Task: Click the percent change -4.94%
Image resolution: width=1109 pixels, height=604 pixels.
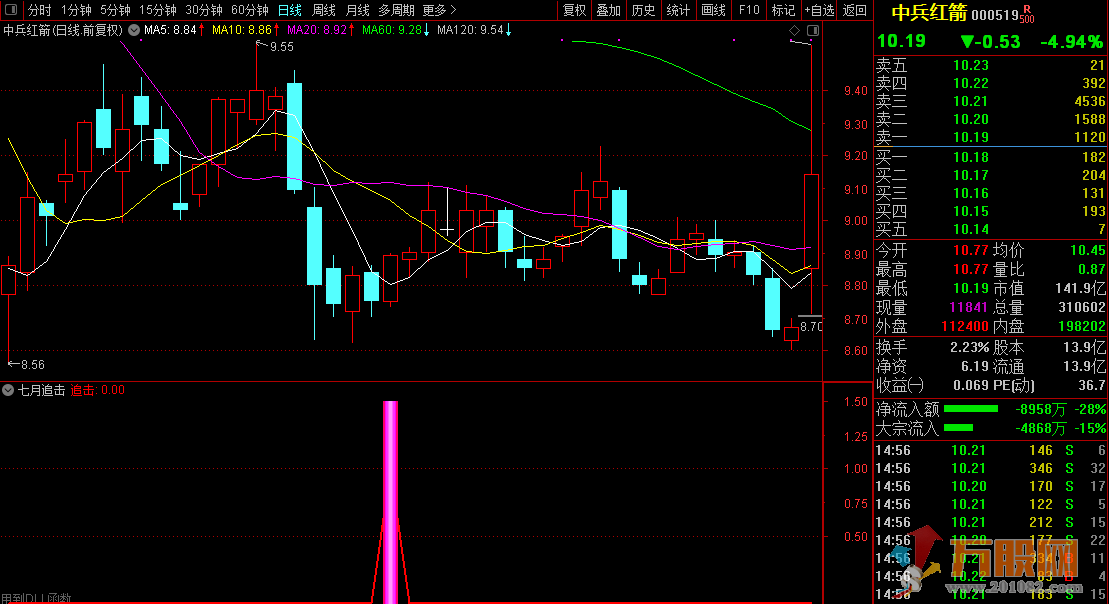Action: pos(1072,42)
